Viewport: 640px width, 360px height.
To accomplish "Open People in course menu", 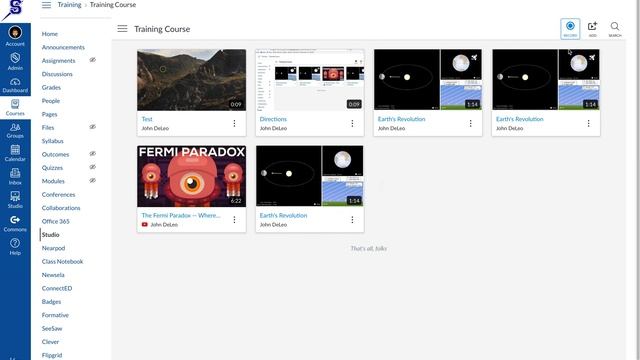I will pos(51,101).
